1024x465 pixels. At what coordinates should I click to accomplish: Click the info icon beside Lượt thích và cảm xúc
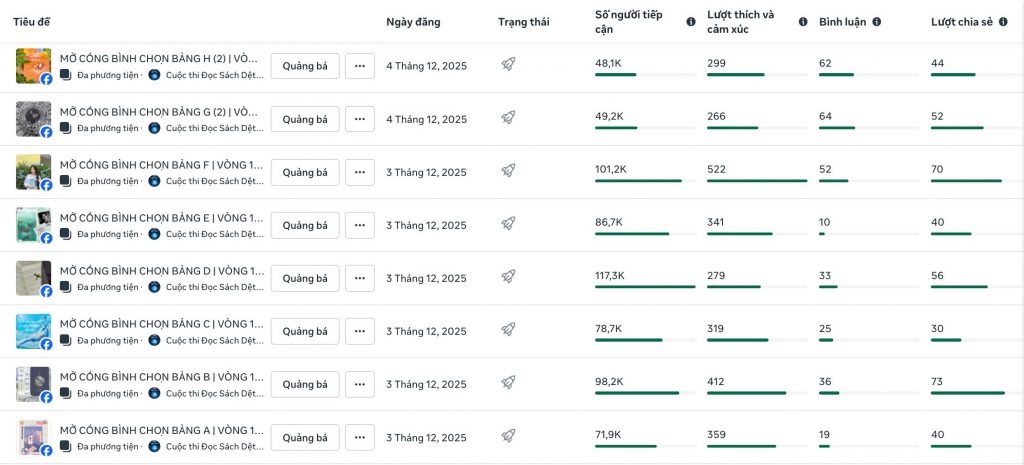[x=803, y=22]
